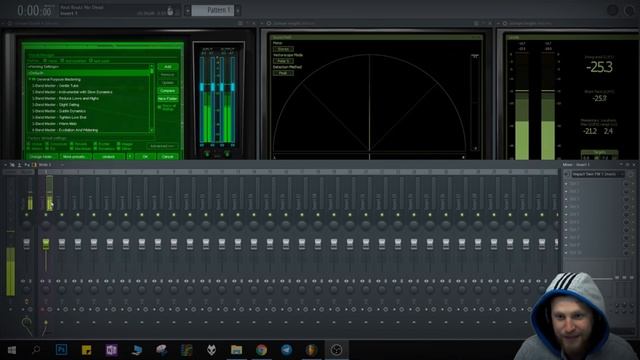Click the Compare button in preset manager
Image resolution: width=640 pixels, height=360 pixels.
[168, 91]
